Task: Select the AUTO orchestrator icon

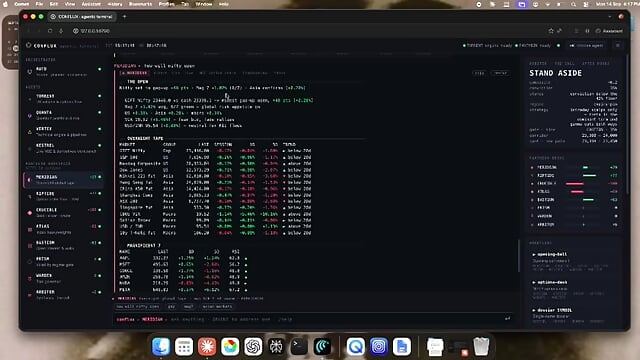Action: (29, 71)
